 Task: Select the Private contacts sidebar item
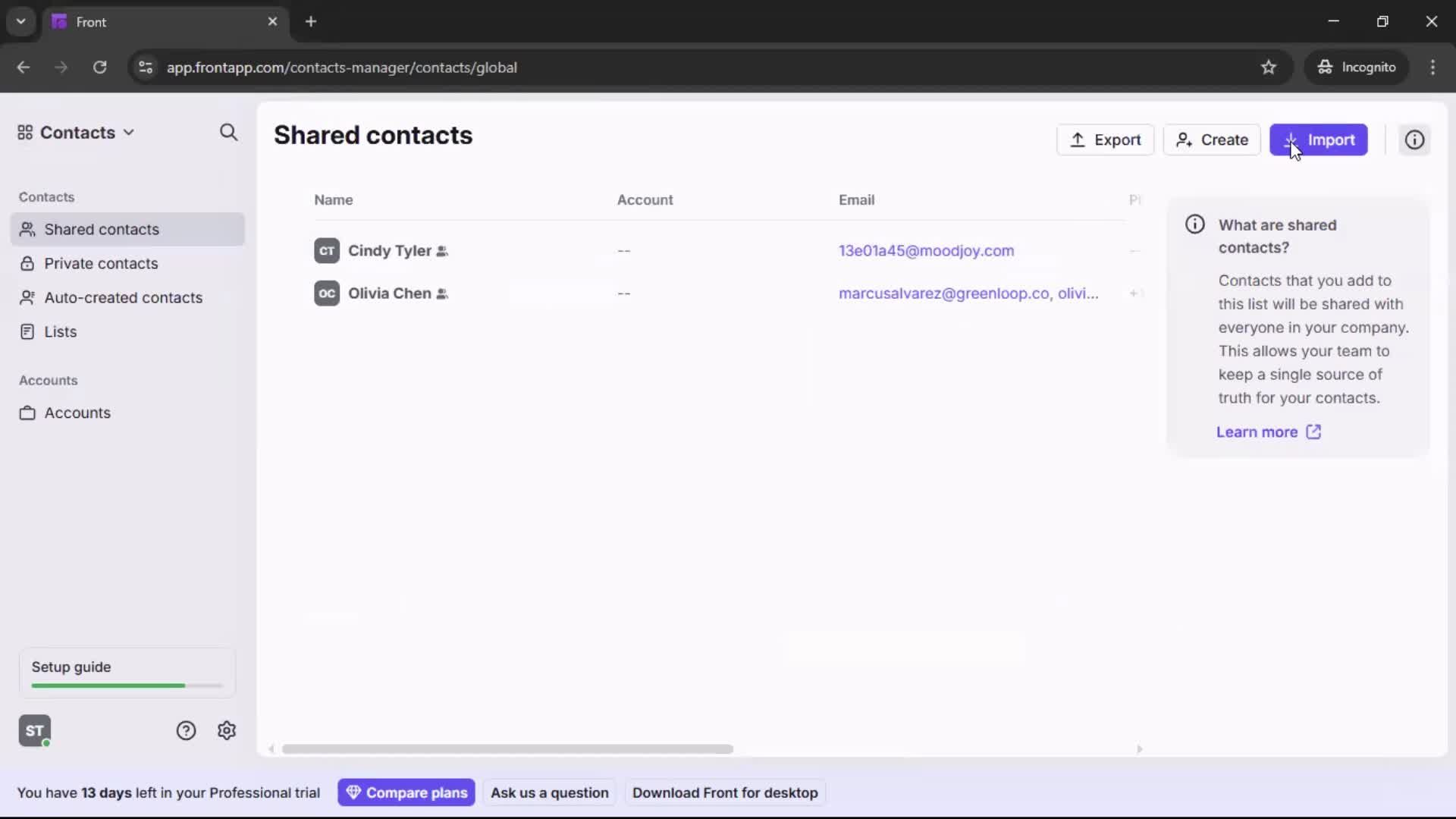click(x=102, y=263)
